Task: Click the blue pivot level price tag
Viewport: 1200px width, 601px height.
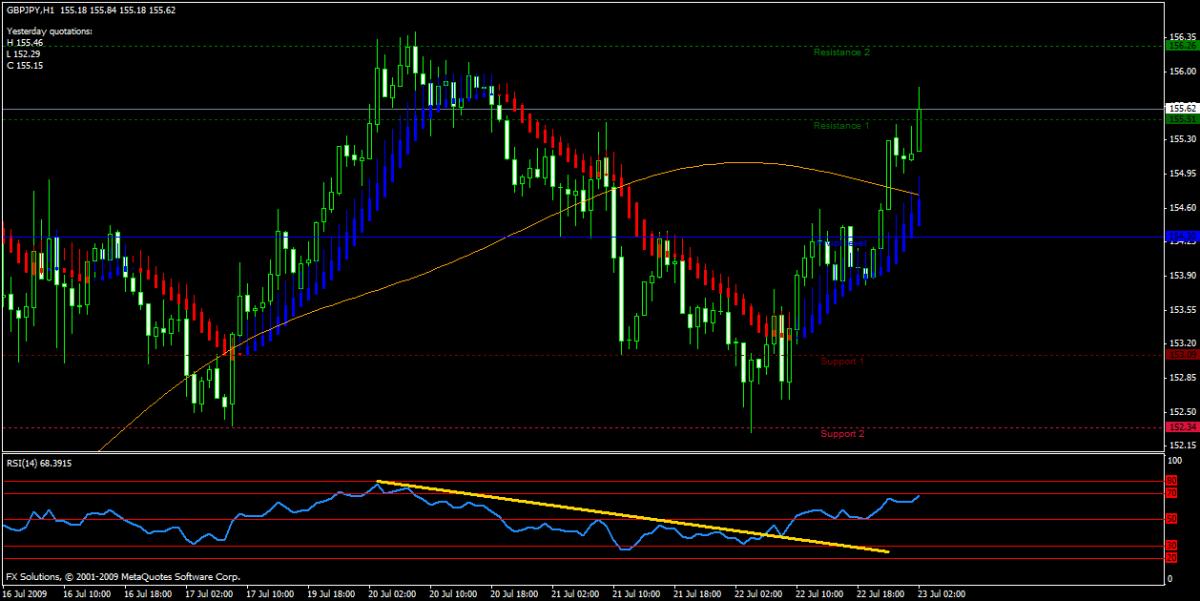Action: (x=1181, y=237)
